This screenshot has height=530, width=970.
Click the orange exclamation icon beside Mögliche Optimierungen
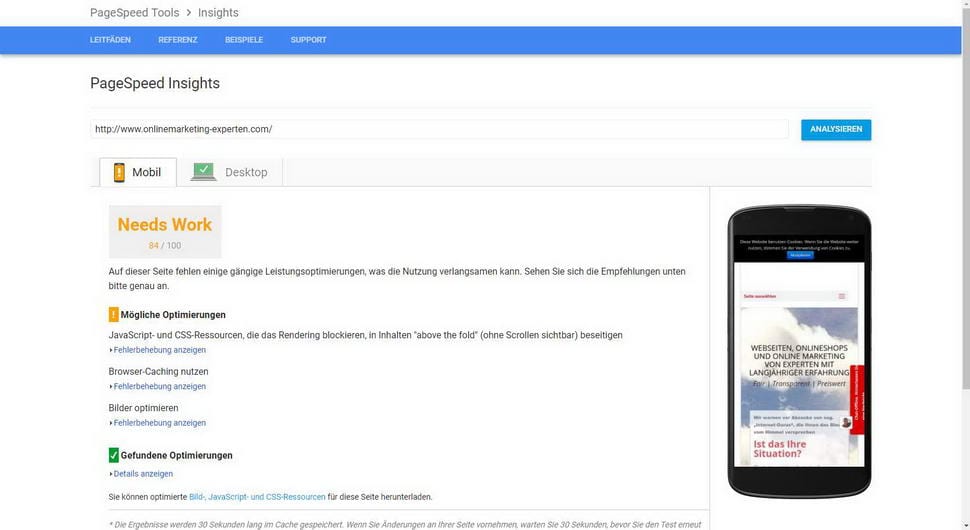pyautogui.click(x=113, y=315)
